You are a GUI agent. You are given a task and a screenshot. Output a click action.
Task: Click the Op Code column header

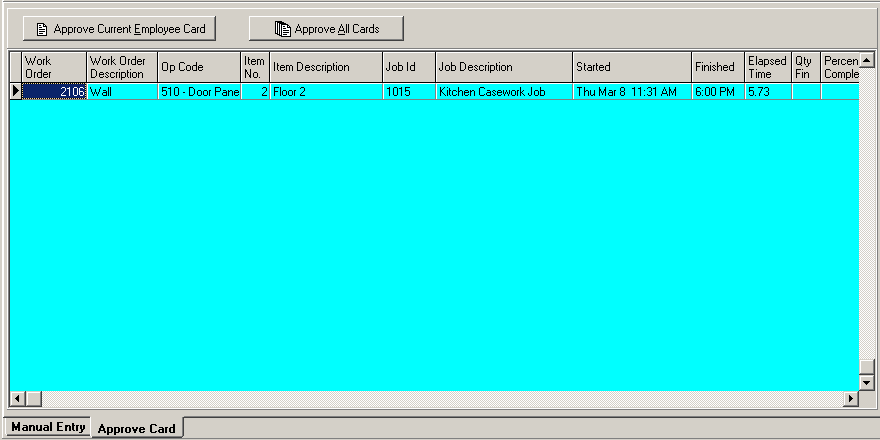coord(199,67)
